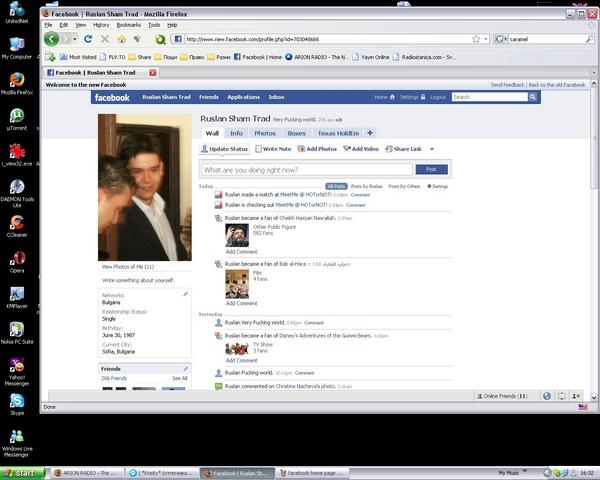The width and height of the screenshot is (600, 480).
Task: Launch Skype from desktop
Action: [x=17, y=404]
